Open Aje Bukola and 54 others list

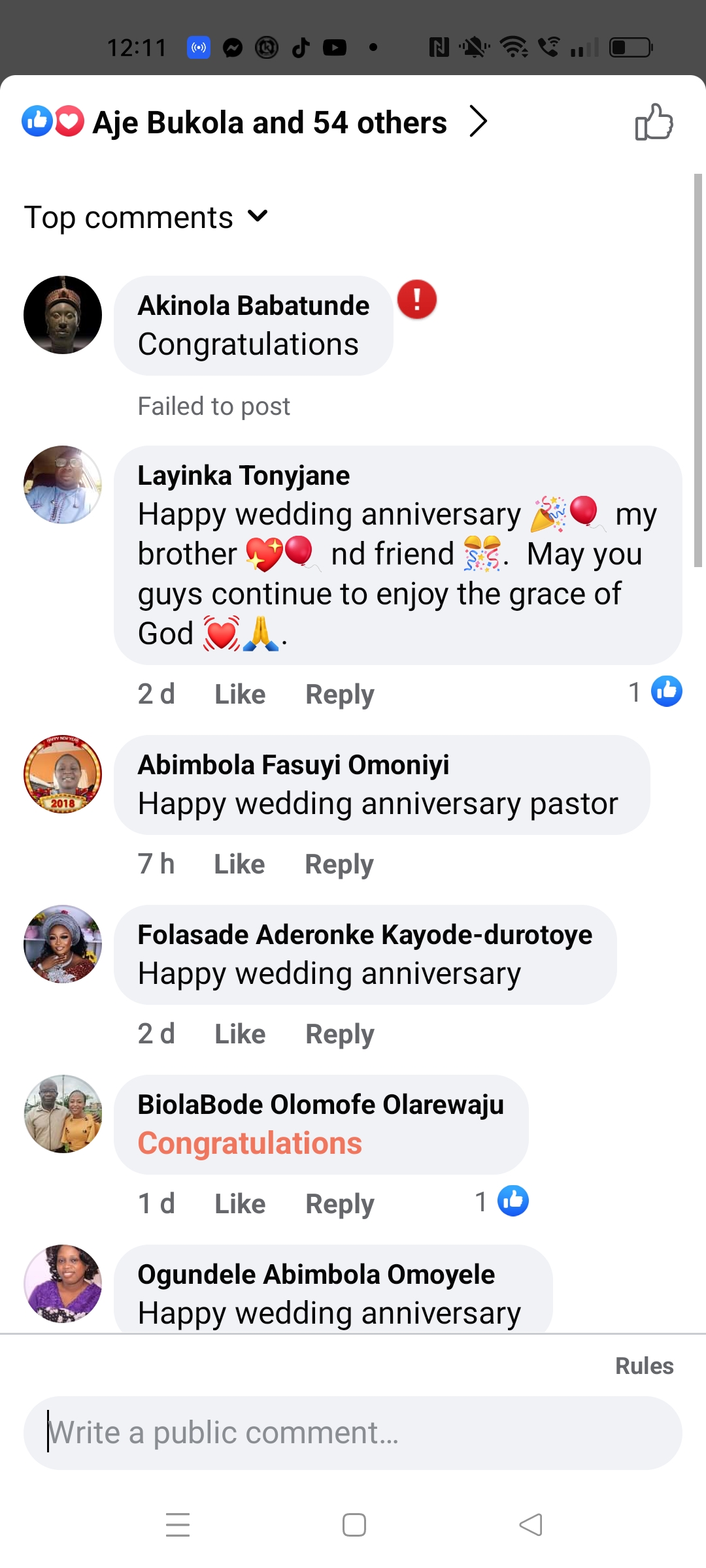click(x=269, y=123)
